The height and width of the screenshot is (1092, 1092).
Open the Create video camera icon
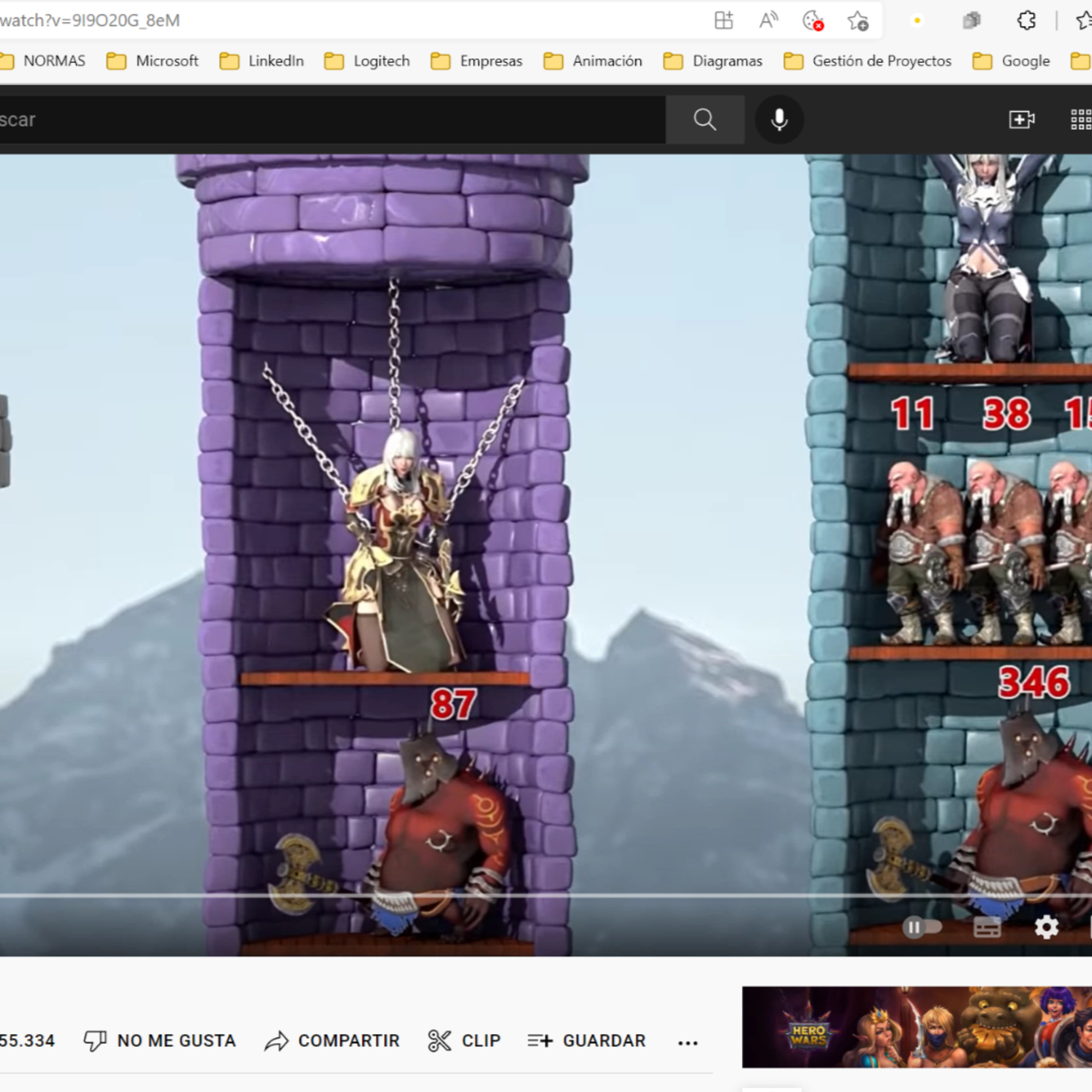click(1021, 119)
